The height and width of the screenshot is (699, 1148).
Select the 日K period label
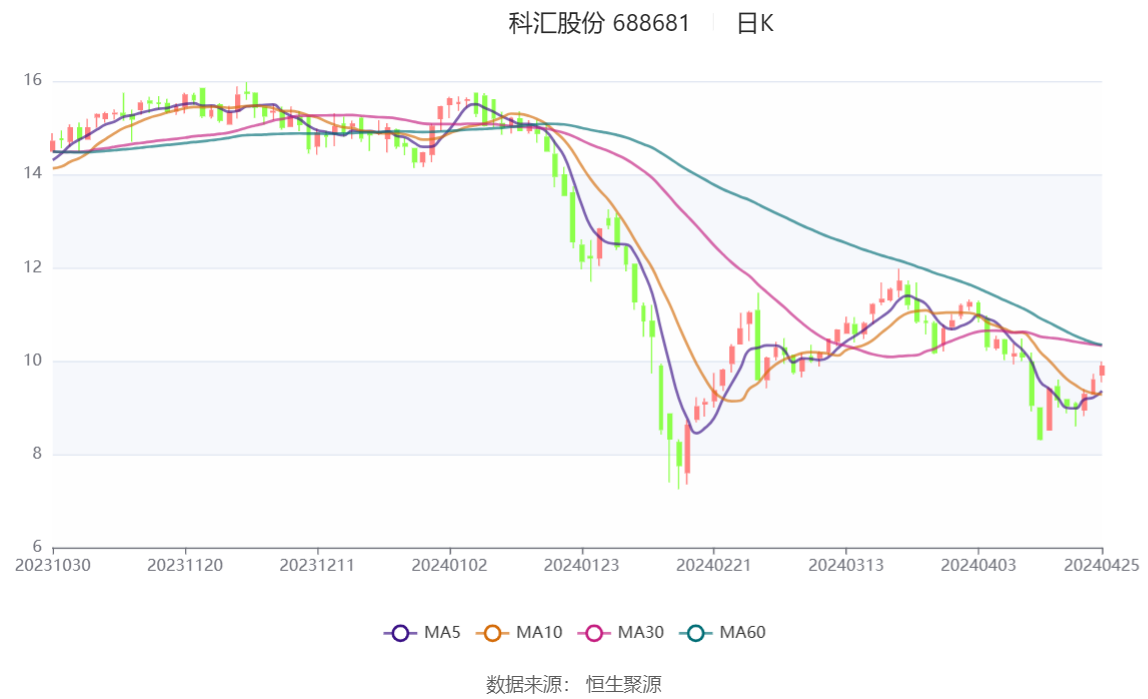pos(755,23)
